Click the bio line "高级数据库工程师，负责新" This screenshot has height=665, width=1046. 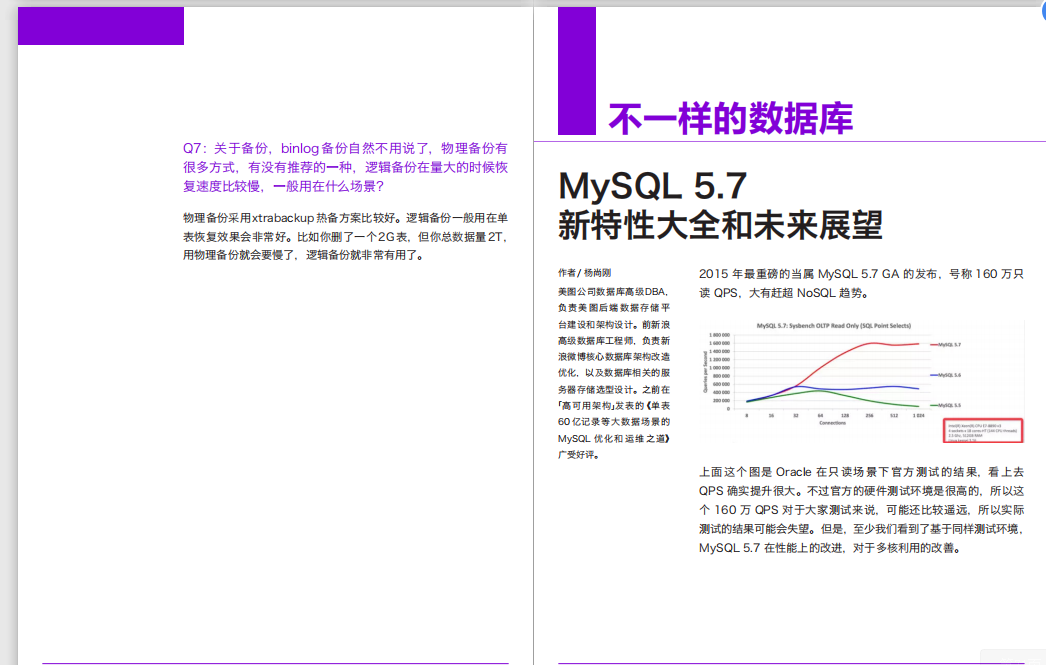(614, 340)
